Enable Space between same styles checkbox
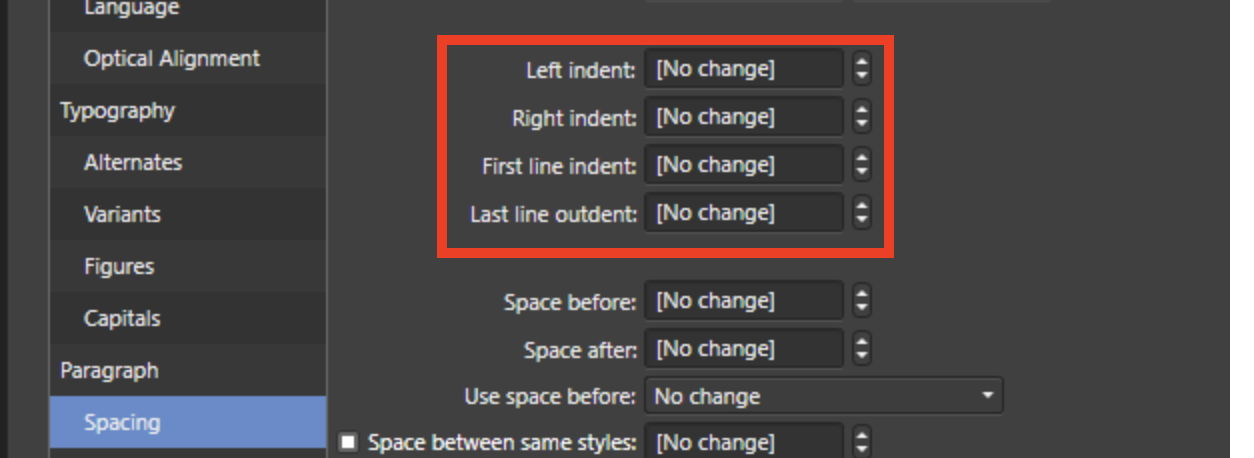Image resolution: width=1254 pixels, height=458 pixels. [x=348, y=442]
